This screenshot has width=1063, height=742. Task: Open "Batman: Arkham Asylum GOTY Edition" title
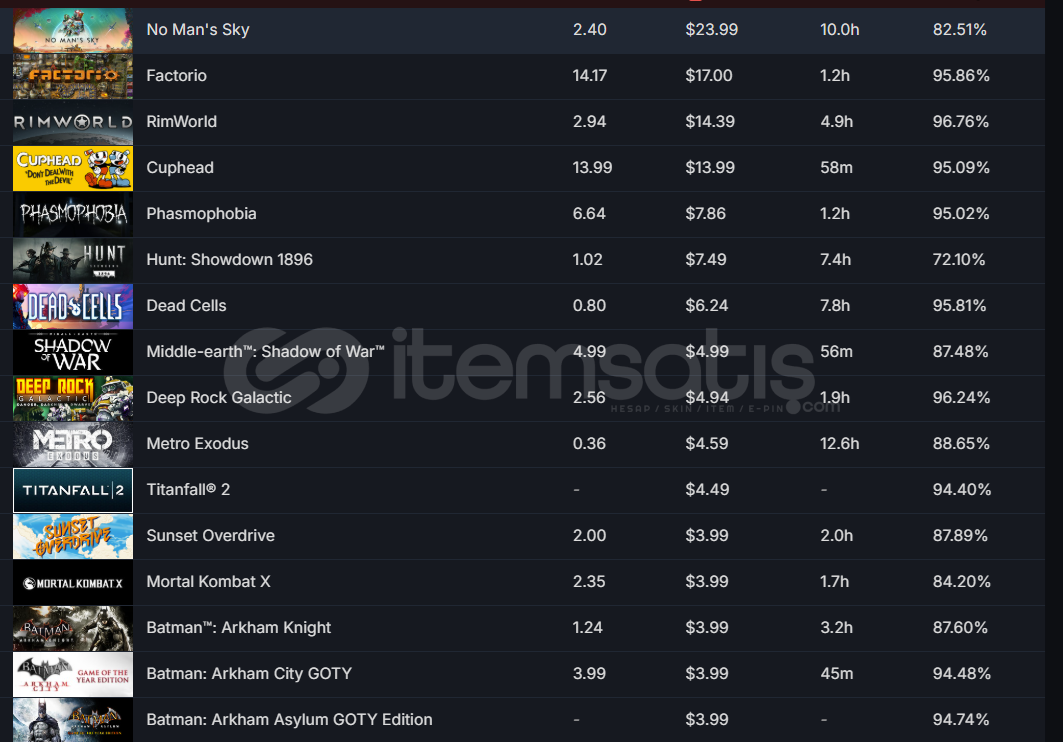pyautogui.click(x=289, y=720)
